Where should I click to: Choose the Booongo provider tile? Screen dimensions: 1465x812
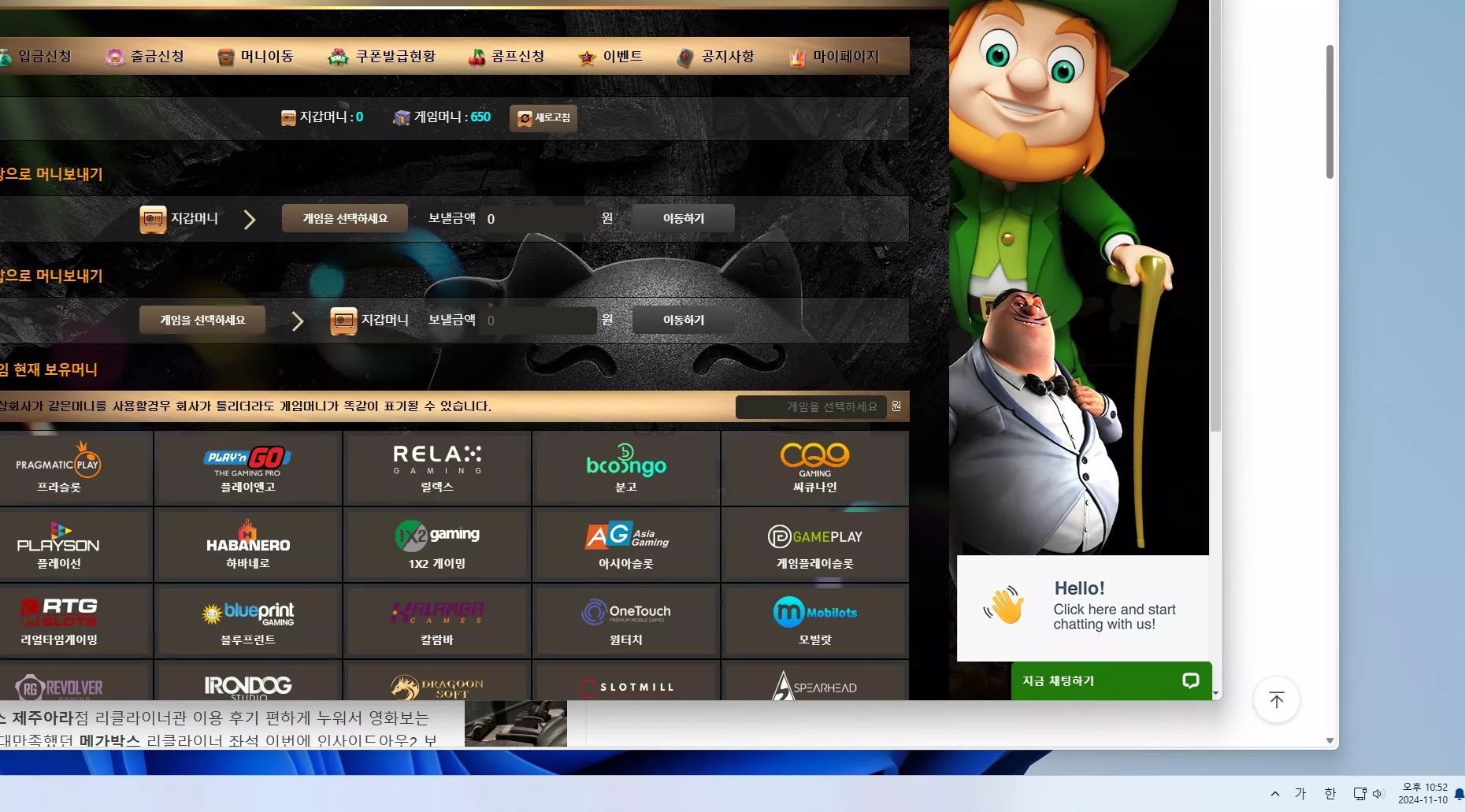[626, 468]
